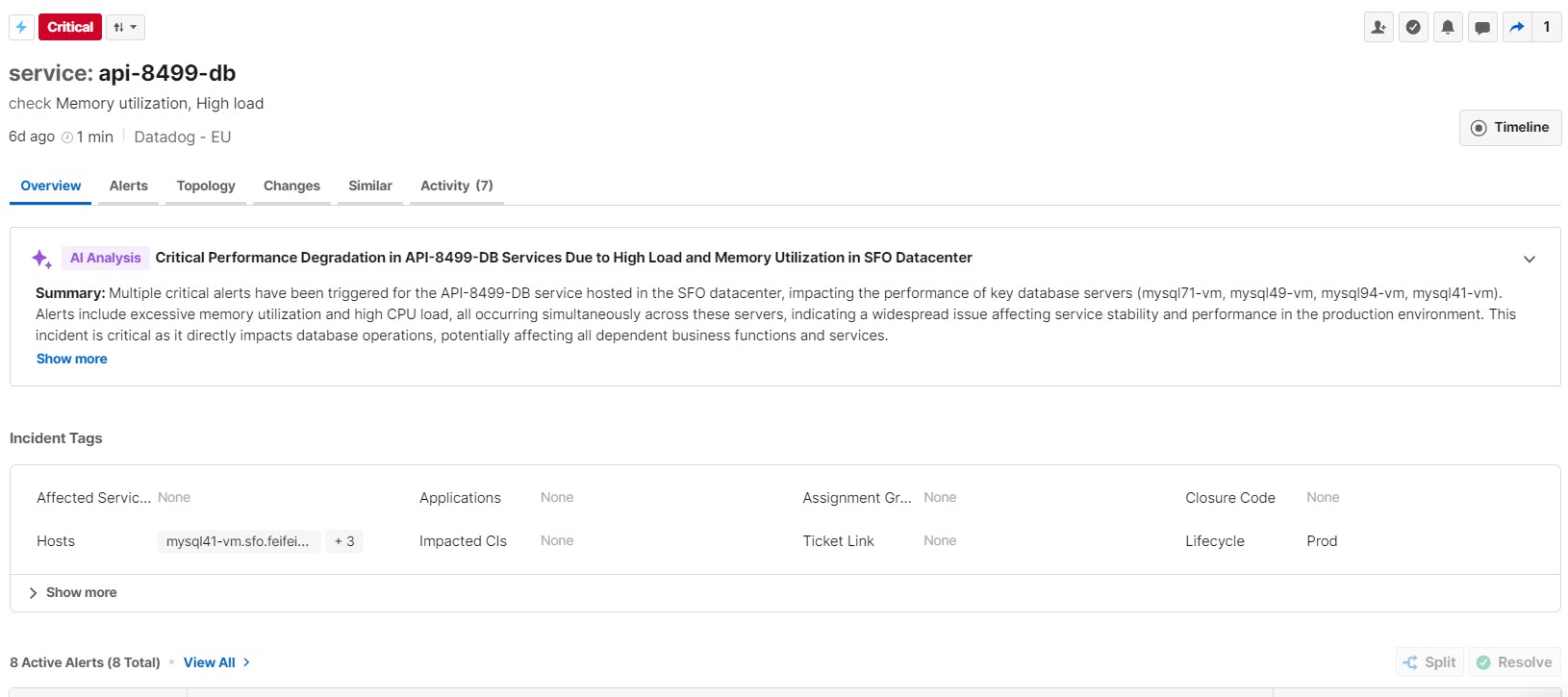Click the Resolve button
Viewport: 1568px width, 697px height.
tap(1515, 661)
